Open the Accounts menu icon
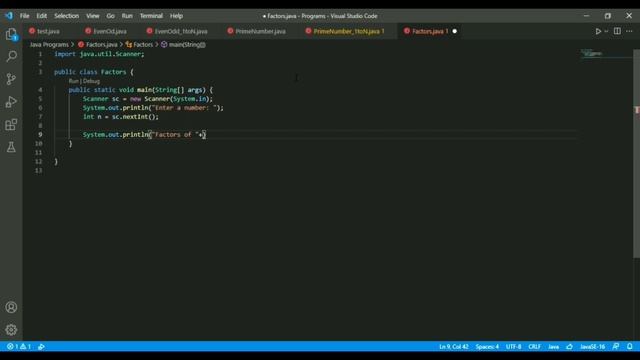The width and height of the screenshot is (640, 360). (11, 307)
